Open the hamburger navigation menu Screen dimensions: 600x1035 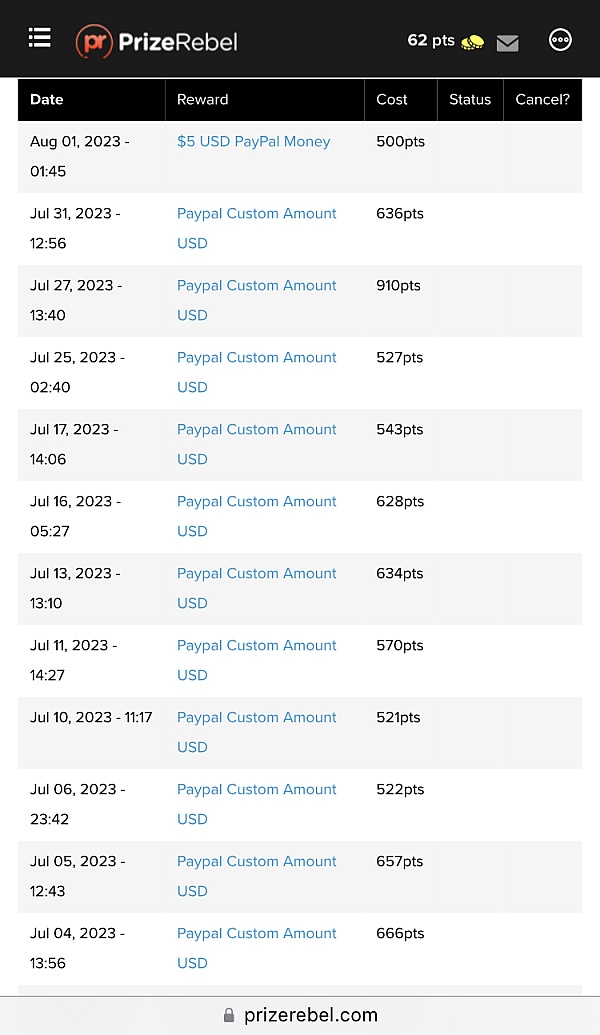39,38
